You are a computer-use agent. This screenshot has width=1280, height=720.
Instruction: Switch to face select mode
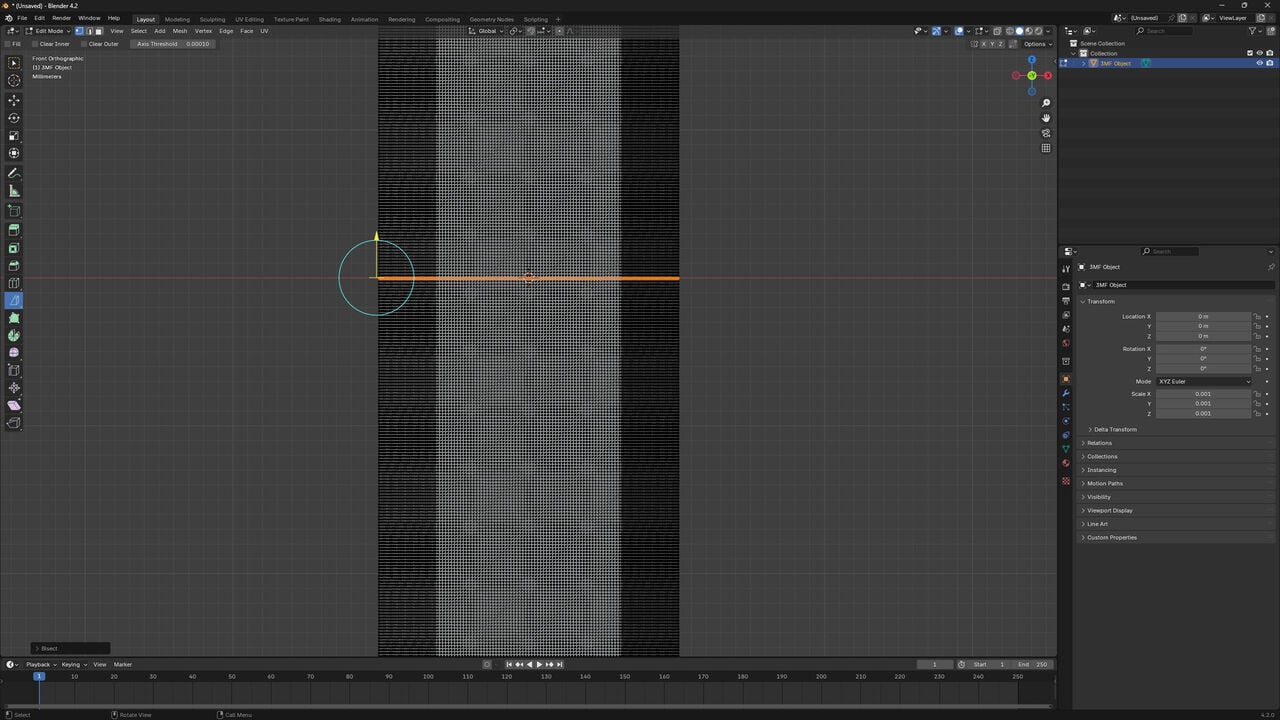[98, 31]
